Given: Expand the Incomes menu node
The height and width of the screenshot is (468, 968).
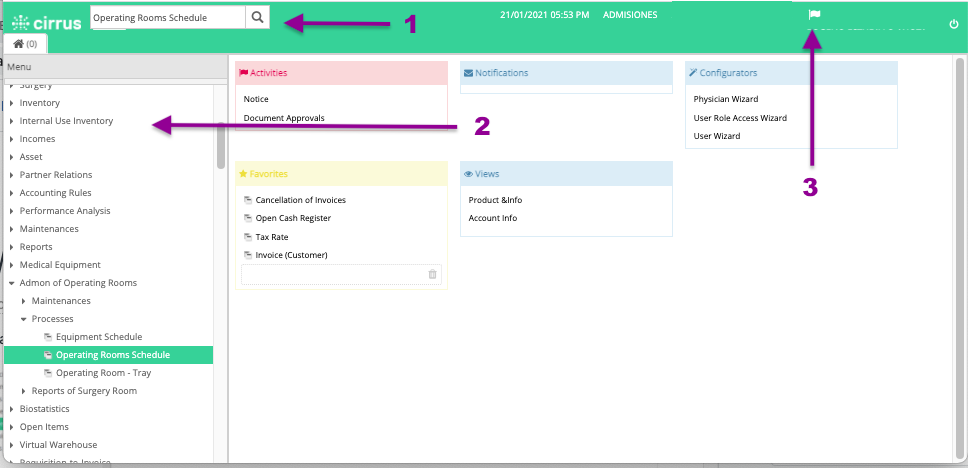Looking at the screenshot, I should coord(12,139).
